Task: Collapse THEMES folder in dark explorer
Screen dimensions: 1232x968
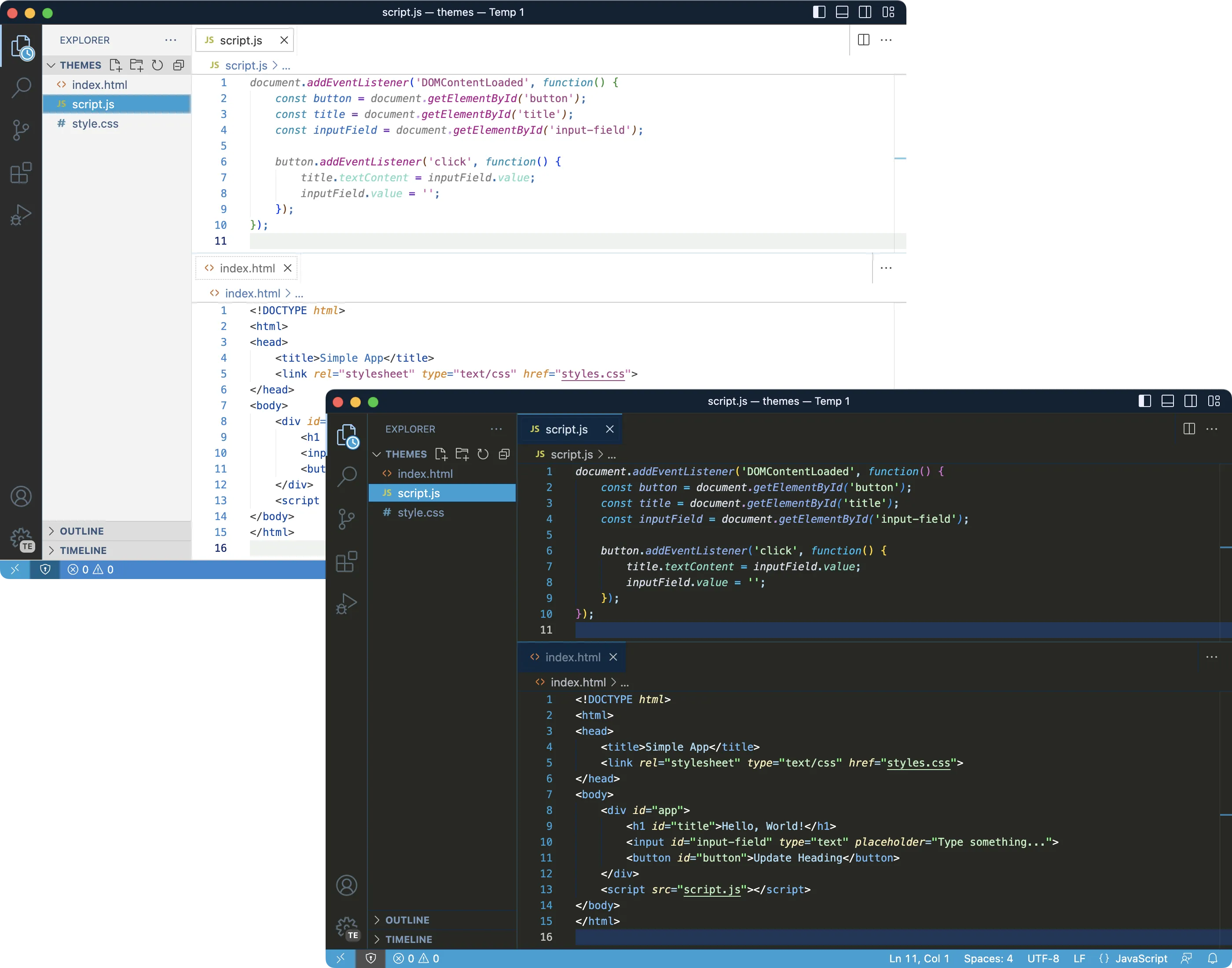Action: point(406,454)
